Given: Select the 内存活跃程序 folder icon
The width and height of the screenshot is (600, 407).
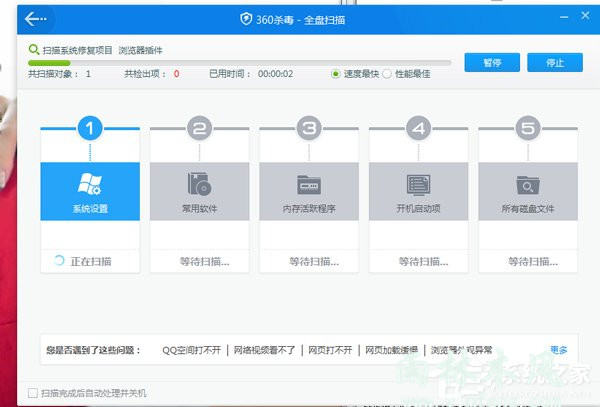Looking at the screenshot, I should coord(309,185).
